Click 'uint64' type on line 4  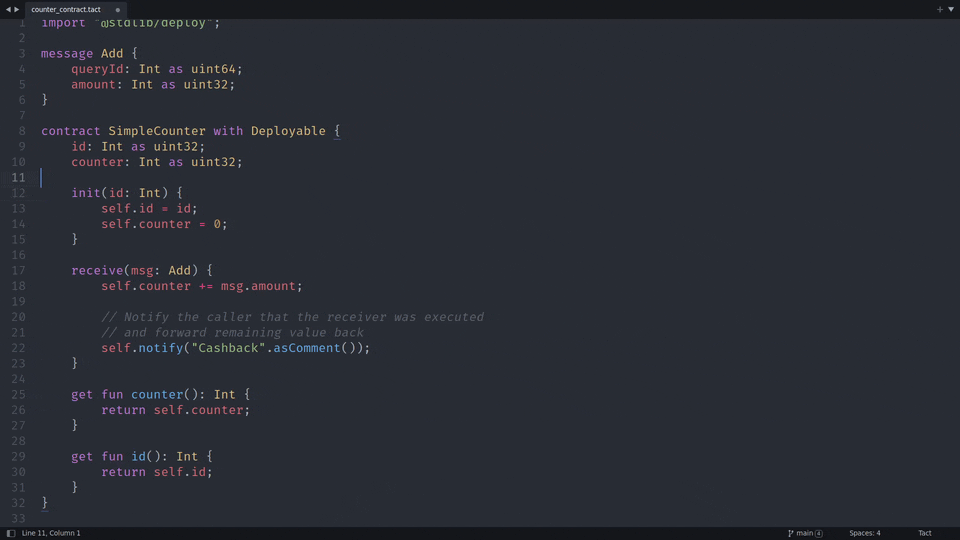tap(213, 69)
